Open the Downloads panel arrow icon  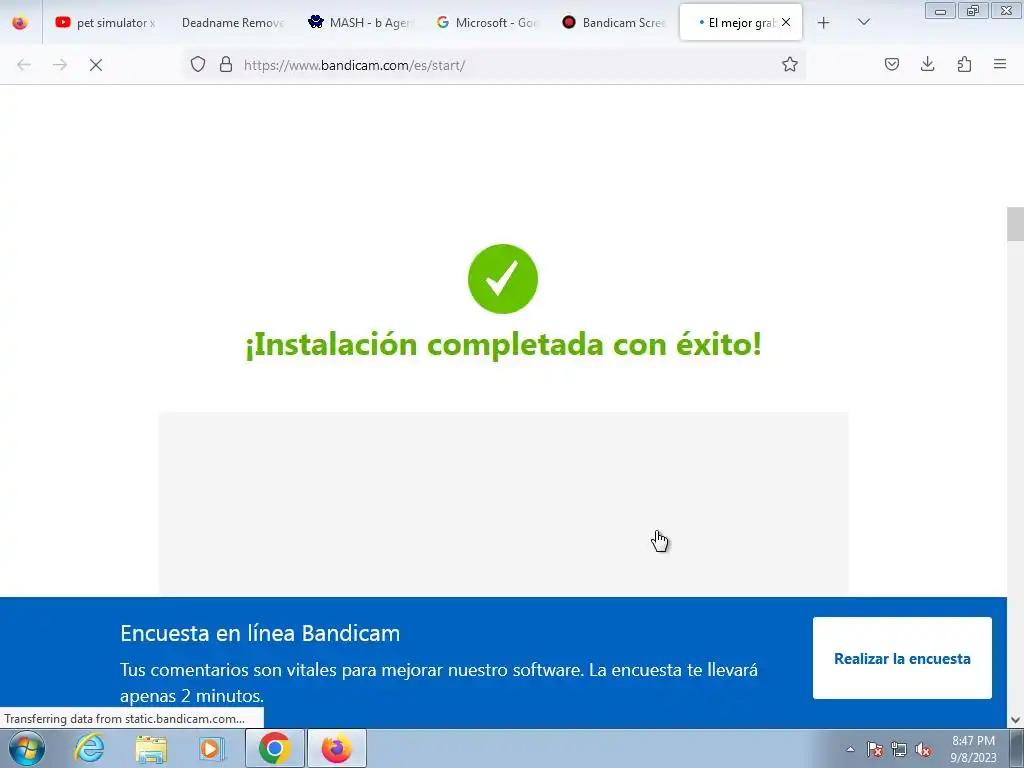coord(927,64)
